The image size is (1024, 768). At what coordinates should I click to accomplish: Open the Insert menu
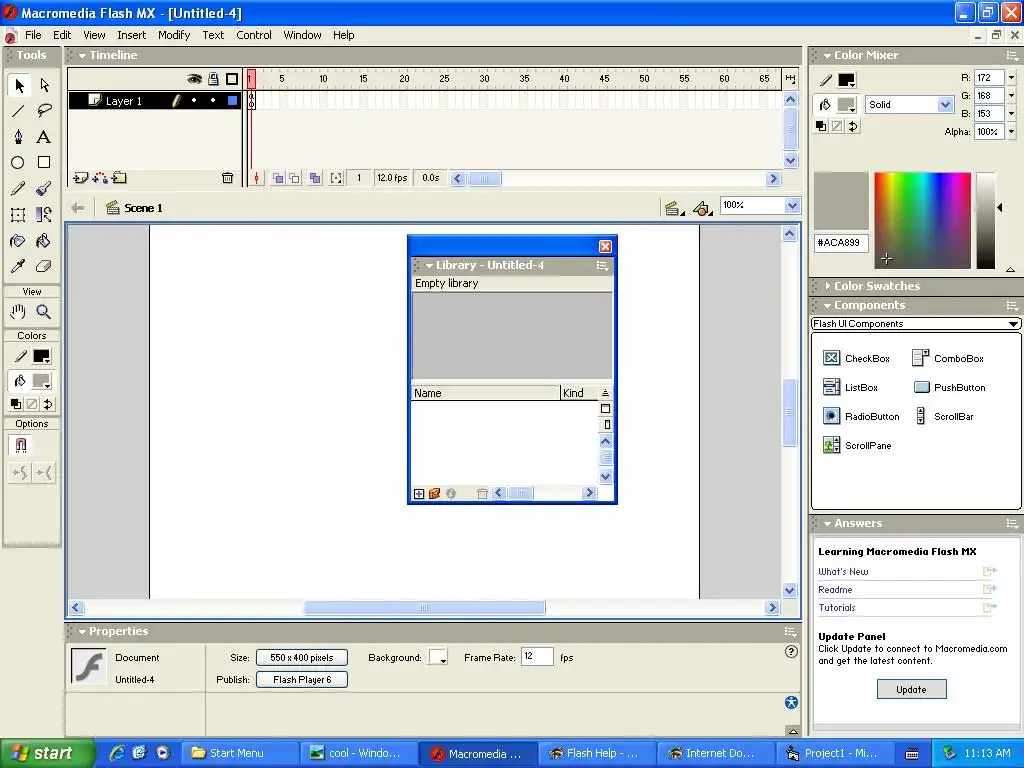click(x=131, y=35)
